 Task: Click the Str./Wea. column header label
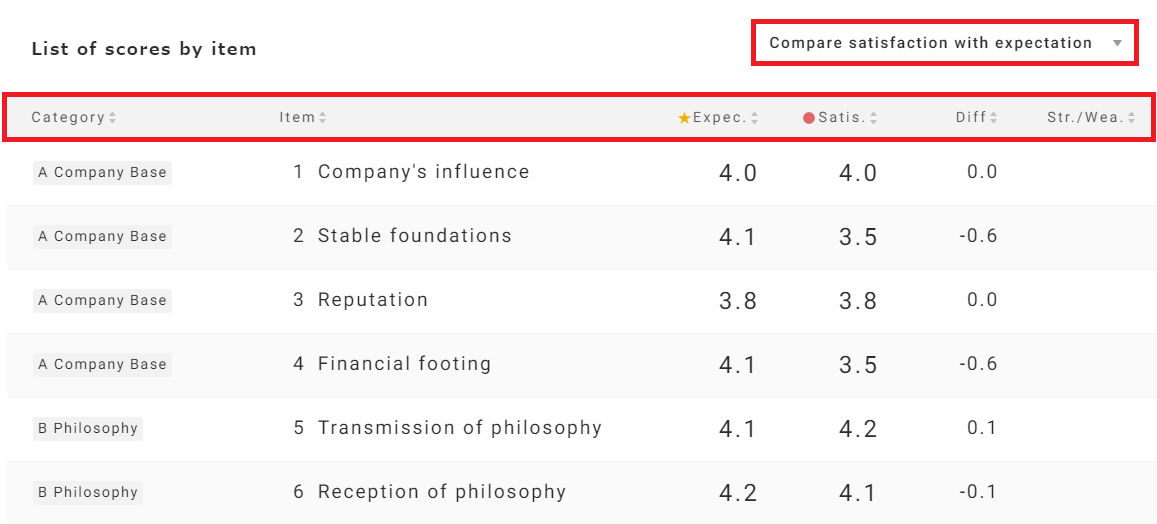click(1085, 118)
